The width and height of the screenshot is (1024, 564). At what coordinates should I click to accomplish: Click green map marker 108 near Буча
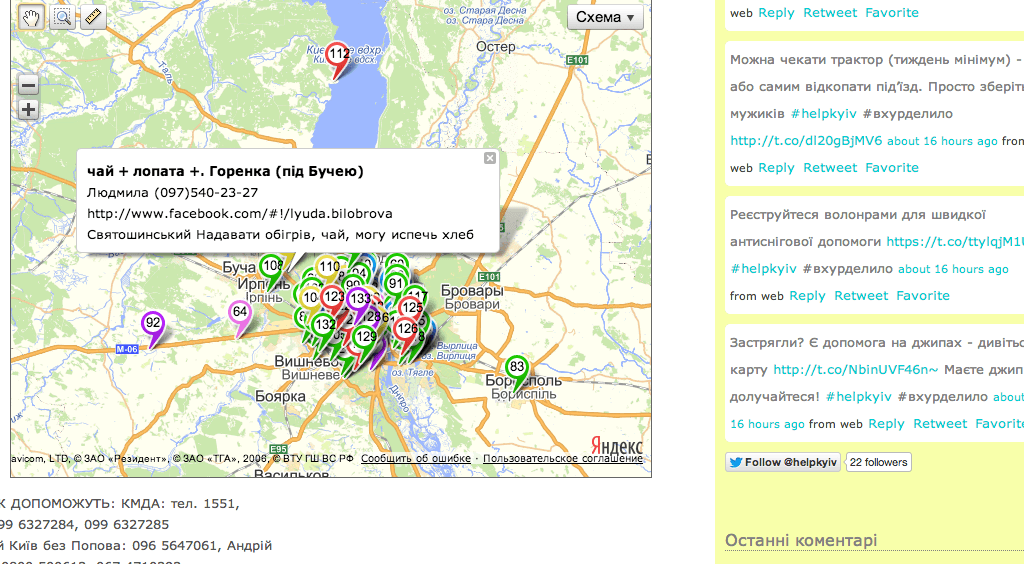point(271,267)
